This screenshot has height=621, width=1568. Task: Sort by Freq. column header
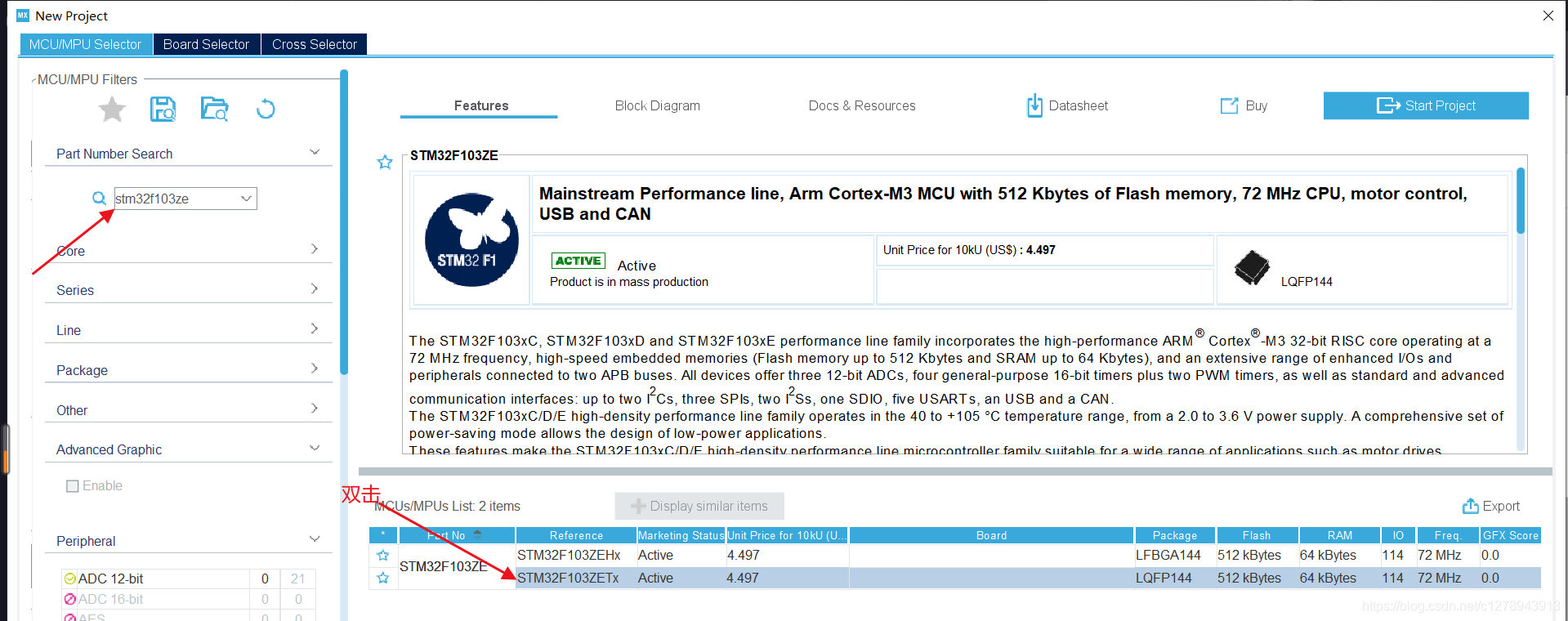1448,535
